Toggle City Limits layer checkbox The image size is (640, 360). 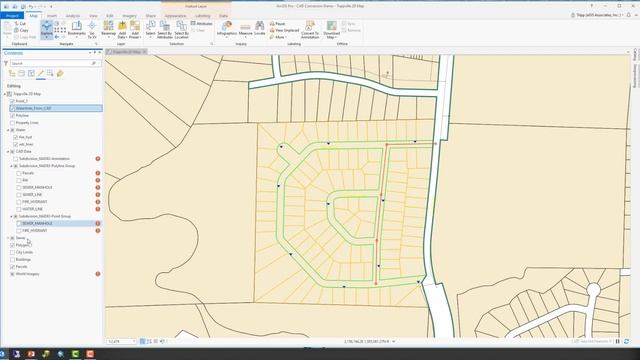coord(12,252)
